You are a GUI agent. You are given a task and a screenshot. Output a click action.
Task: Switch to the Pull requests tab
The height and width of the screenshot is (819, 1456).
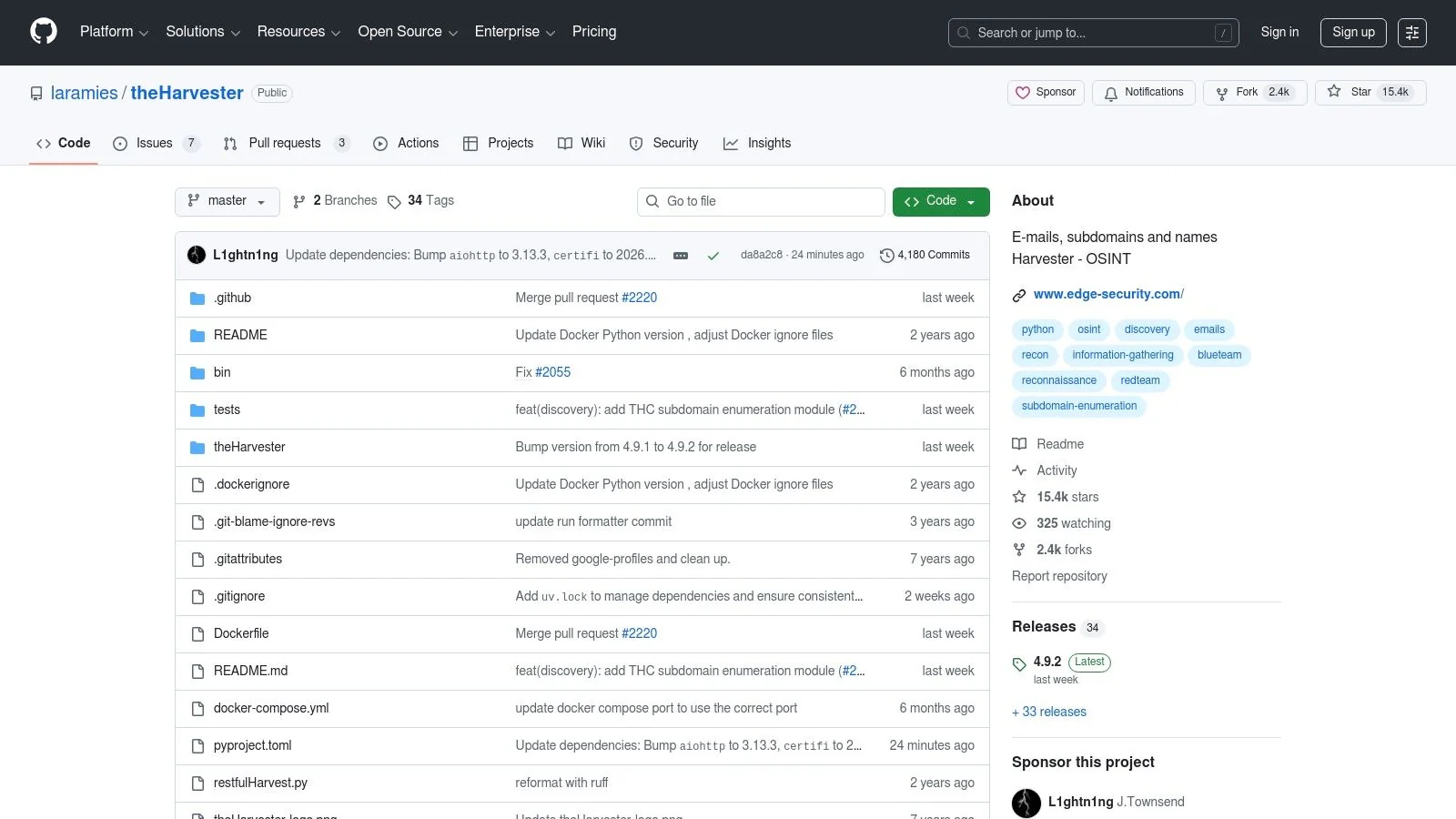click(x=286, y=144)
